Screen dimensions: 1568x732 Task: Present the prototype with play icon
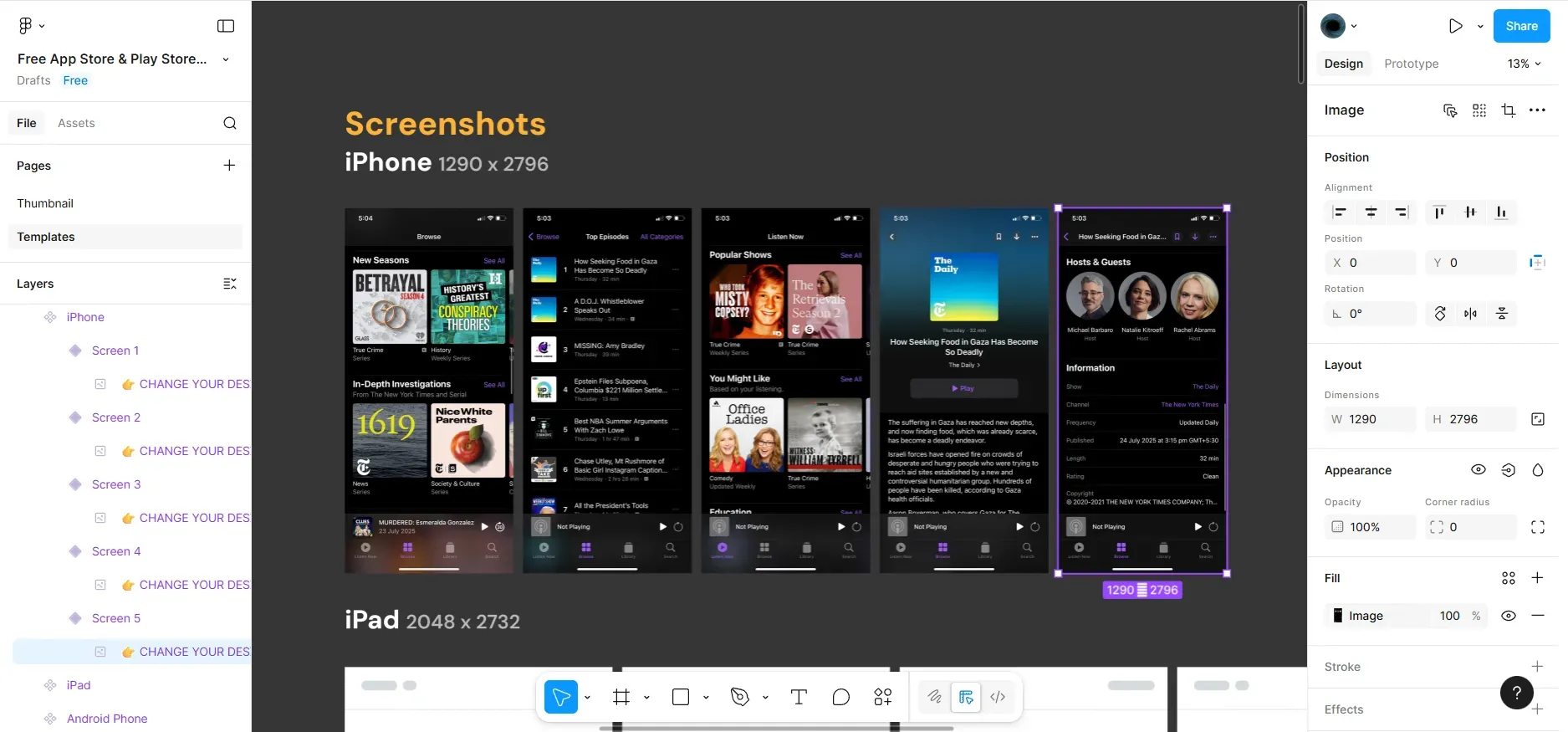(1456, 26)
